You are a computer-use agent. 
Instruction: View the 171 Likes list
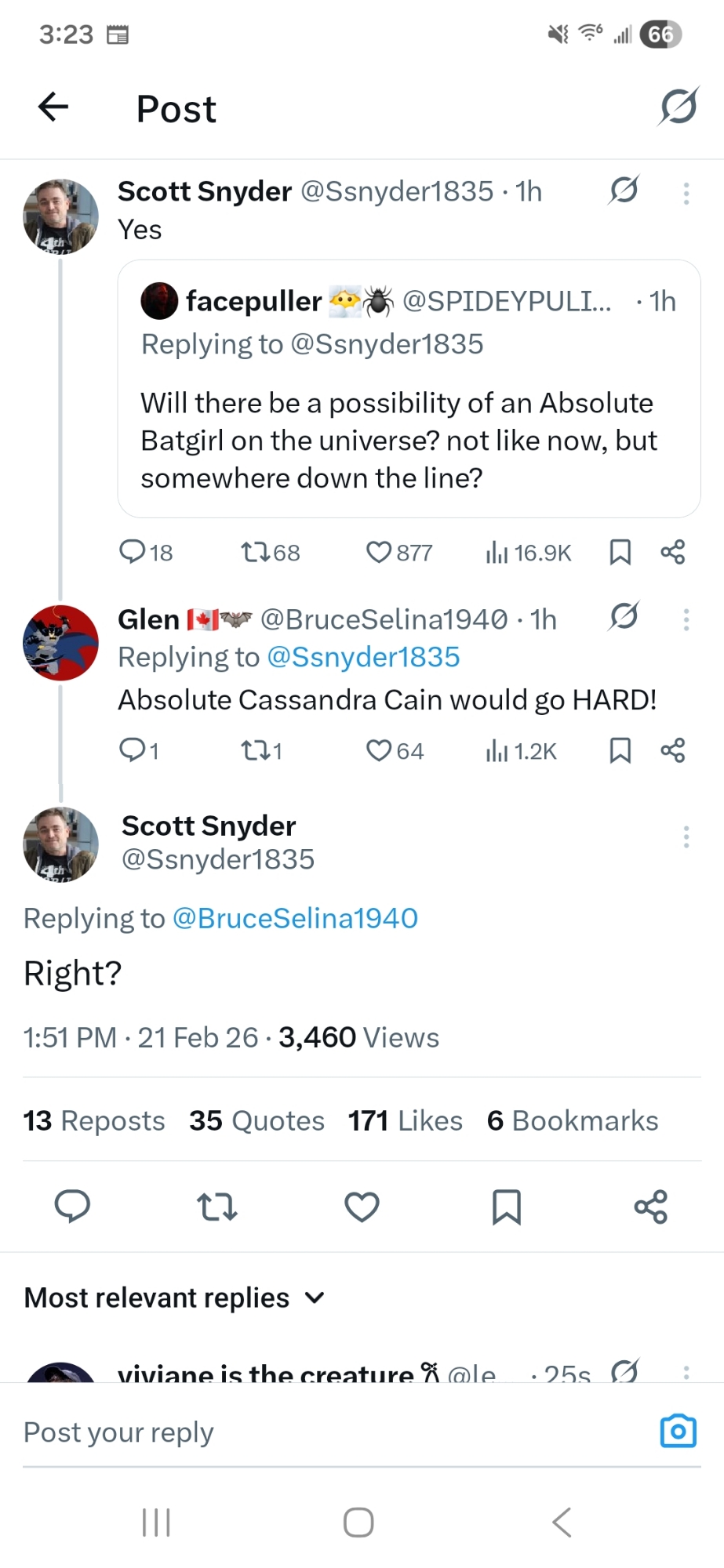click(x=405, y=1121)
